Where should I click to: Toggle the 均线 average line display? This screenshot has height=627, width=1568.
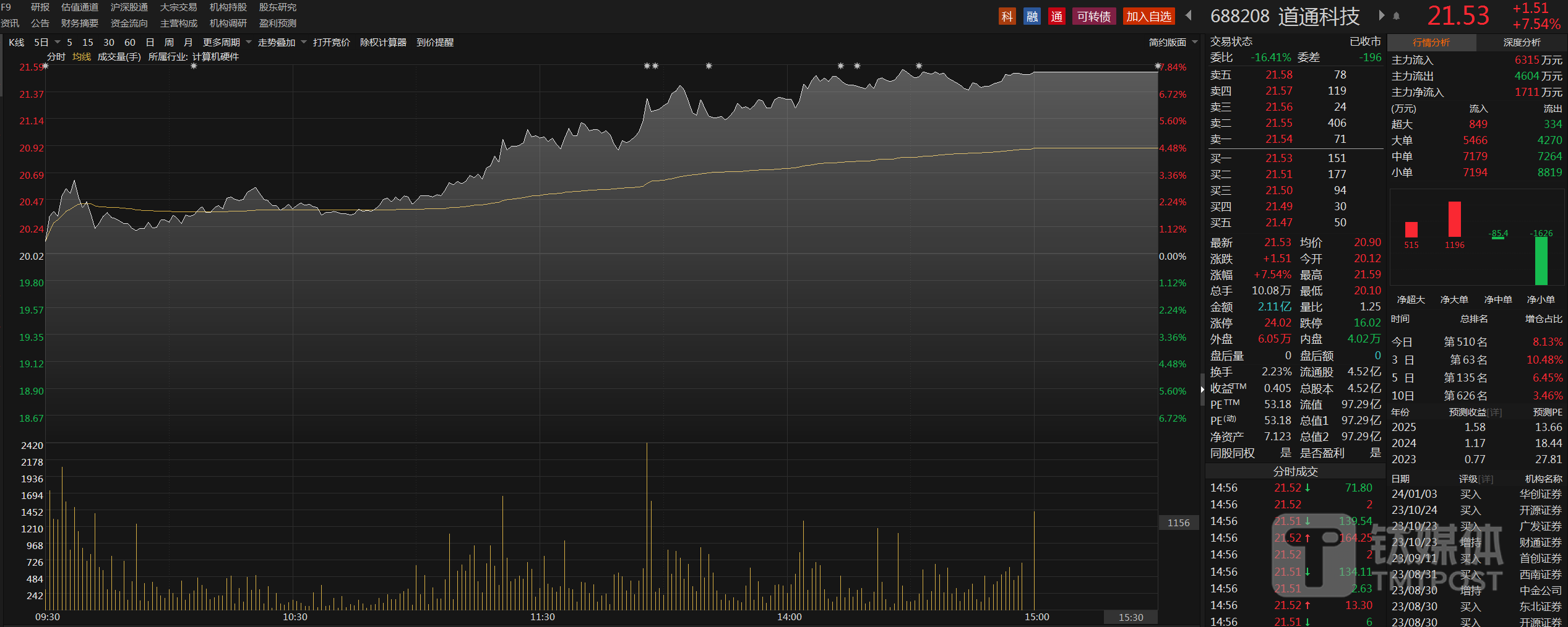81,57
